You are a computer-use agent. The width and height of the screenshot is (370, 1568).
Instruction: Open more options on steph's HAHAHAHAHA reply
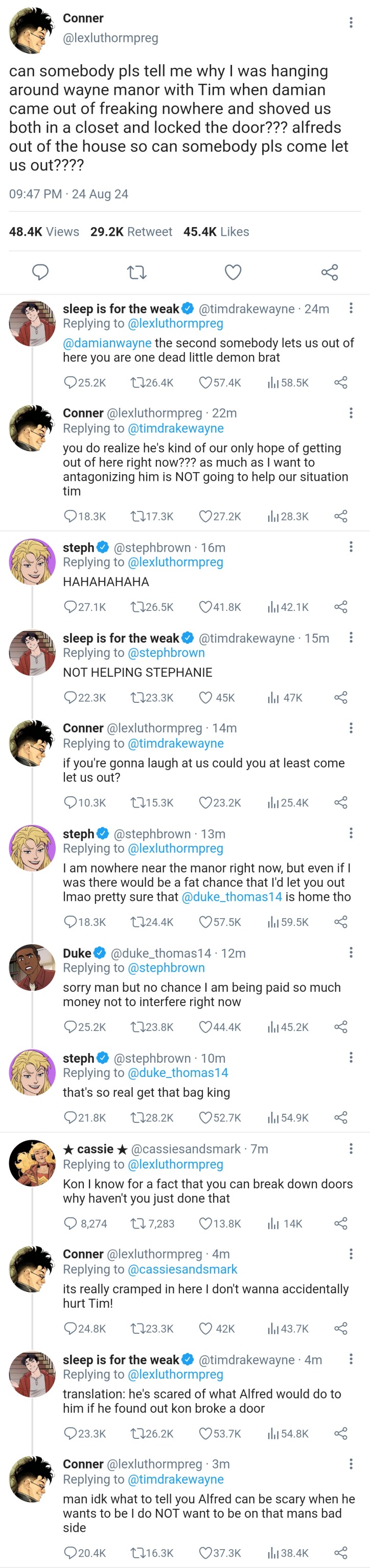coord(351,547)
